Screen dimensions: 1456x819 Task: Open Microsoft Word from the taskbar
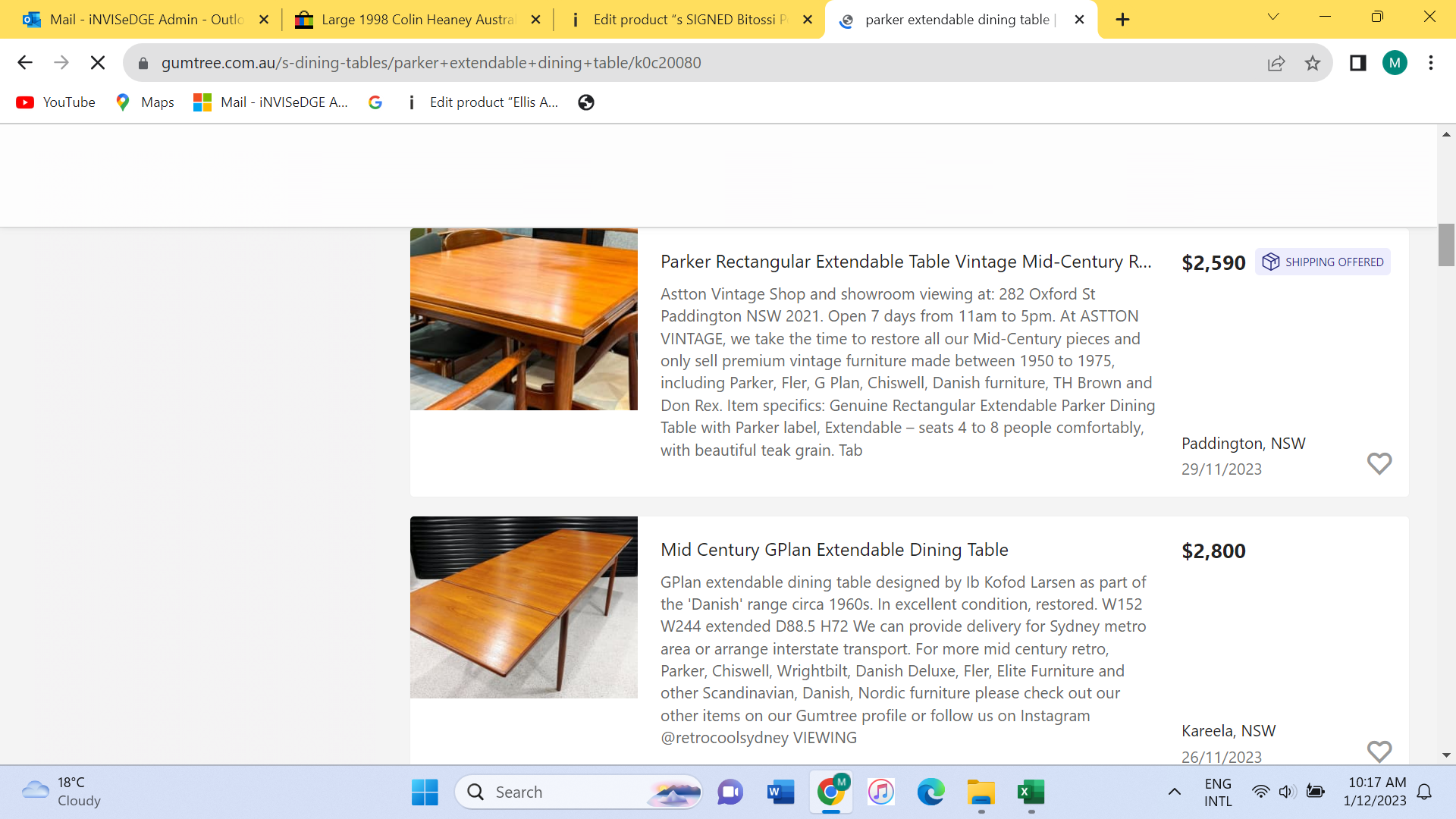click(x=780, y=792)
